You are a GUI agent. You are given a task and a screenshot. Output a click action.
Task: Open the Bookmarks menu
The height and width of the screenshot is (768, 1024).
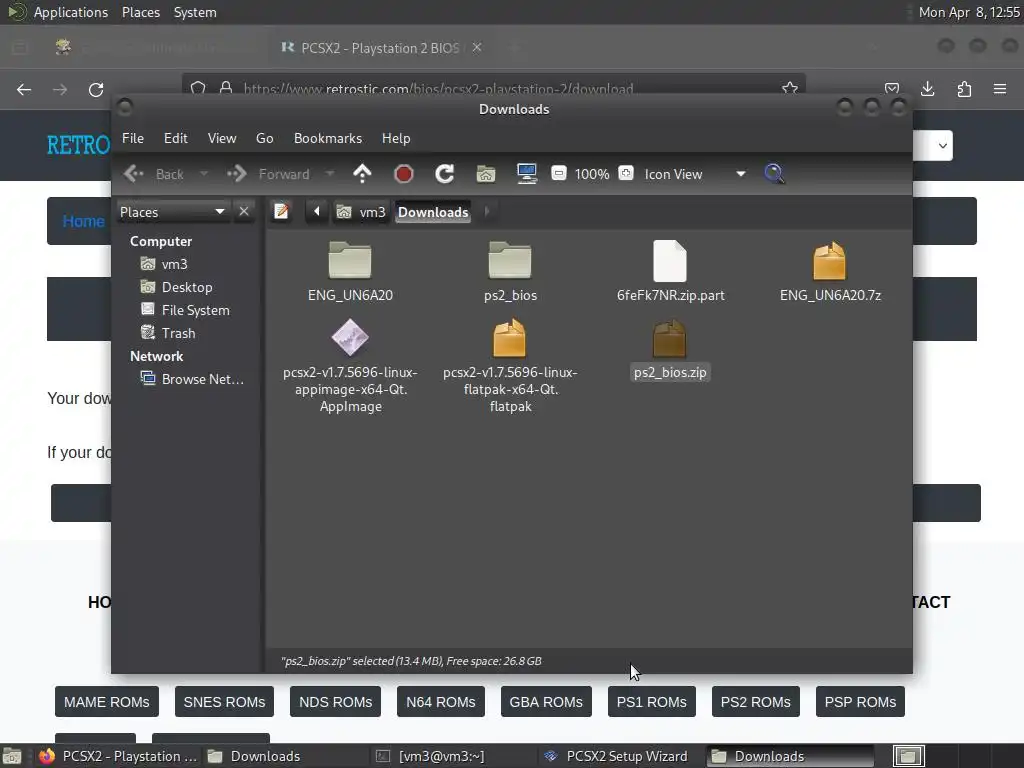tap(328, 138)
